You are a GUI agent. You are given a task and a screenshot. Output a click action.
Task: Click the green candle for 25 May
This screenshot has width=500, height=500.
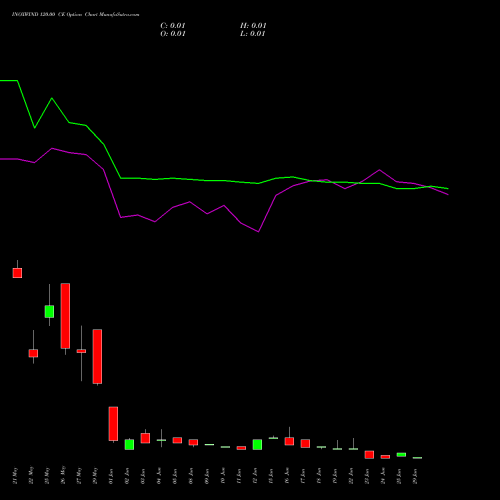(x=49, y=311)
